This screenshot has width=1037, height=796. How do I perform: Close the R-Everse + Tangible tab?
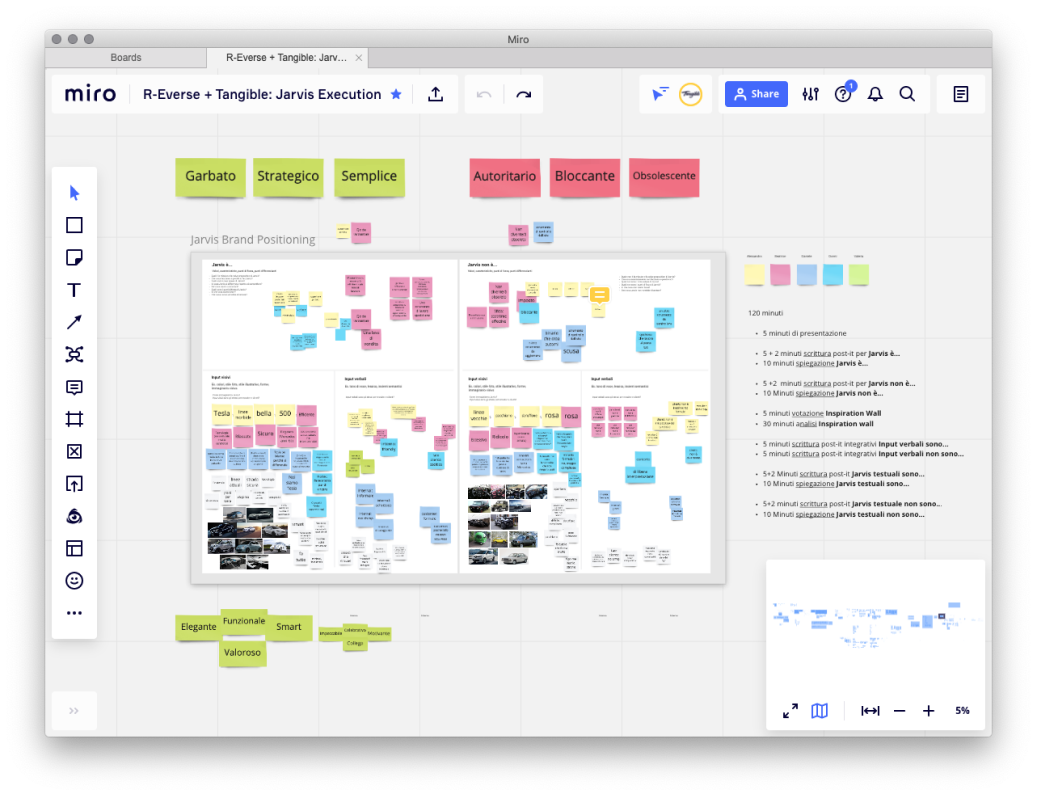coord(360,58)
